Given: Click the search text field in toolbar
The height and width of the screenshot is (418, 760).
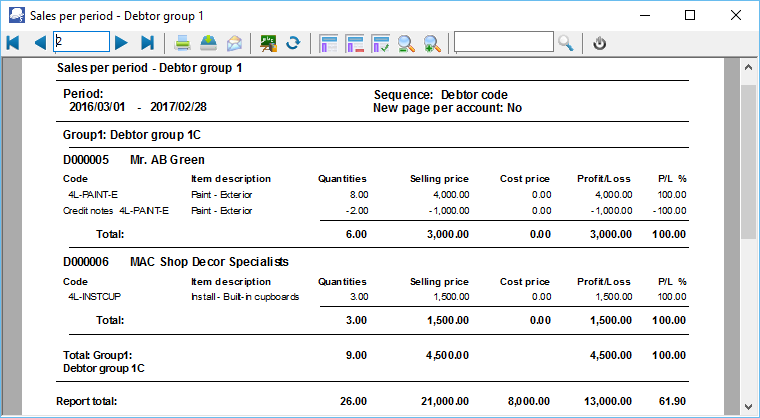Looking at the screenshot, I should [x=504, y=42].
